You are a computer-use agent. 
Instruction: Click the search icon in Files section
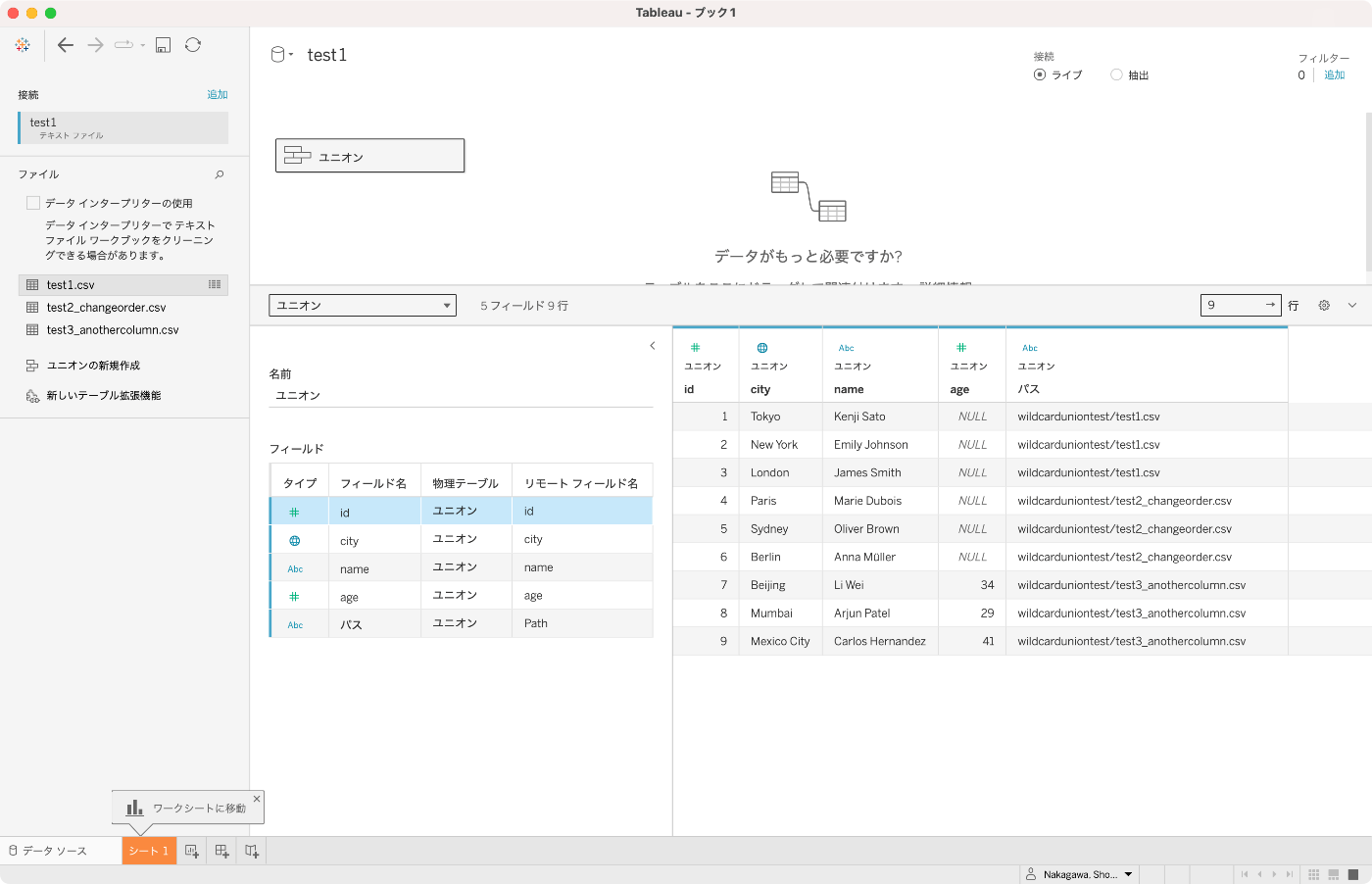[220, 174]
